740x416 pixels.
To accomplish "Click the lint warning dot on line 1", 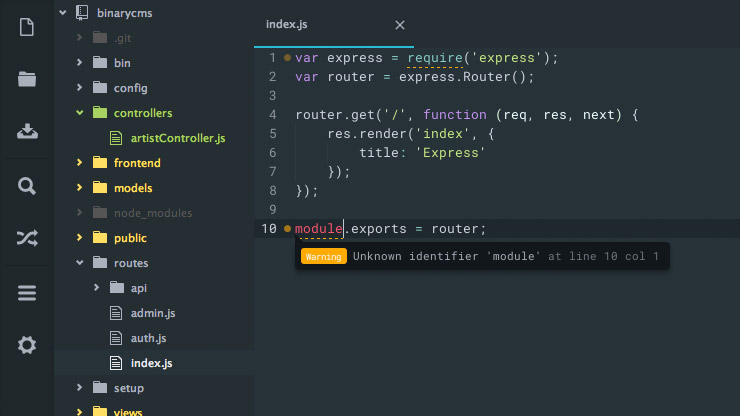I will coord(287,58).
